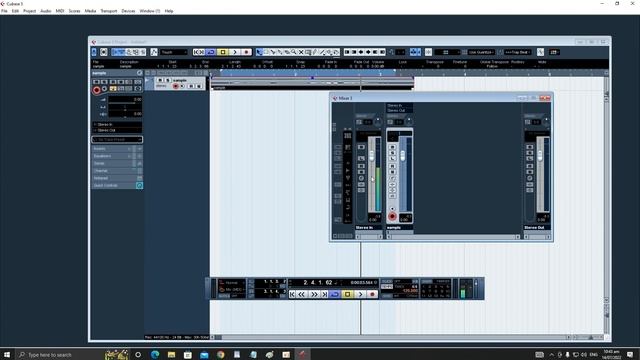Click Go to Project End on Transport panel
Image resolution: width=640 pixels, height=360 pixels.
[324, 294]
